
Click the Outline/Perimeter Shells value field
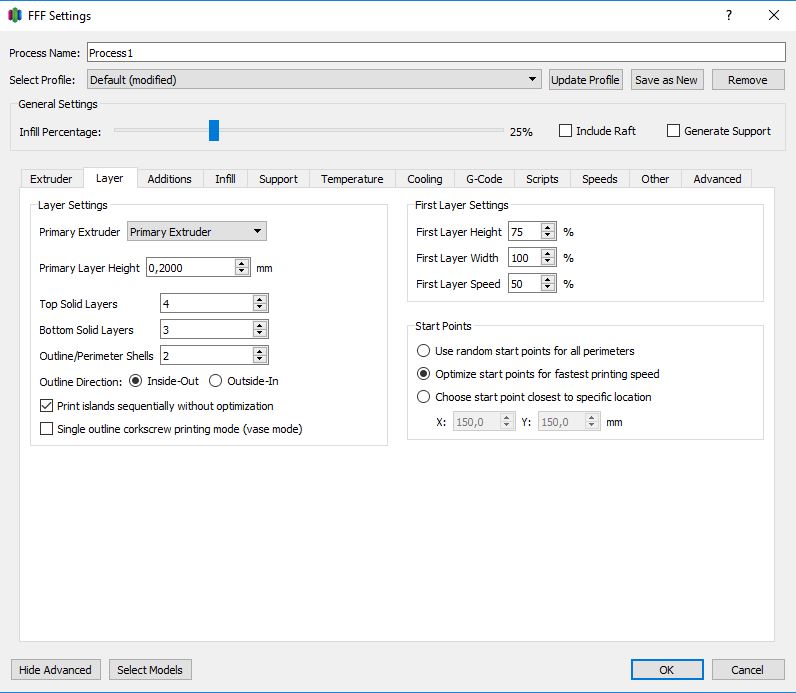click(207, 355)
